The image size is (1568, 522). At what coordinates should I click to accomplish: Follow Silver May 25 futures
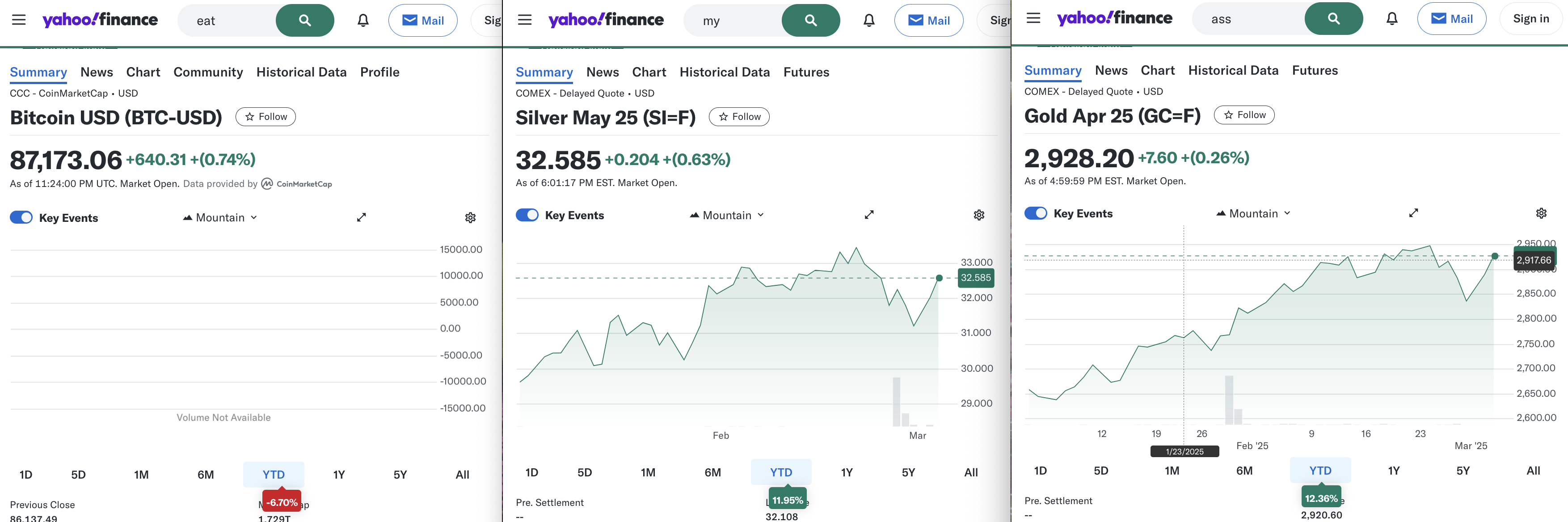point(739,116)
